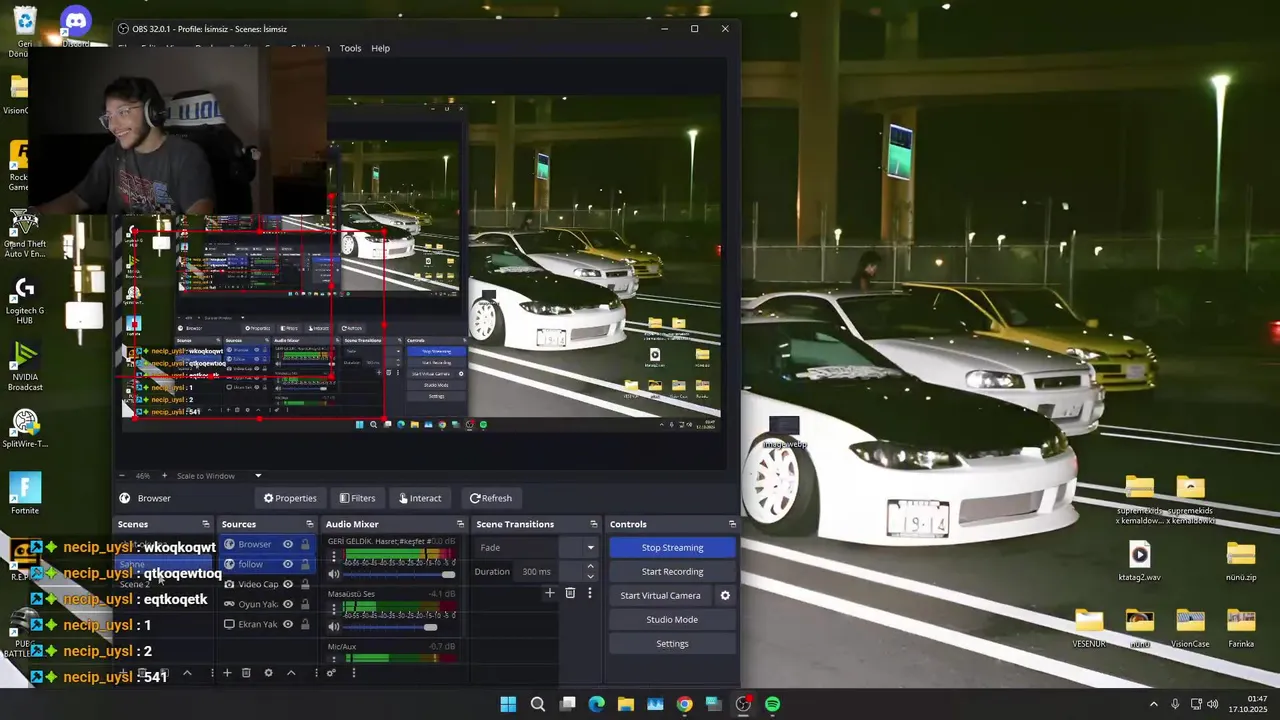Hide the Oyun Yak source eye icon
The height and width of the screenshot is (720, 1280).
point(288,604)
